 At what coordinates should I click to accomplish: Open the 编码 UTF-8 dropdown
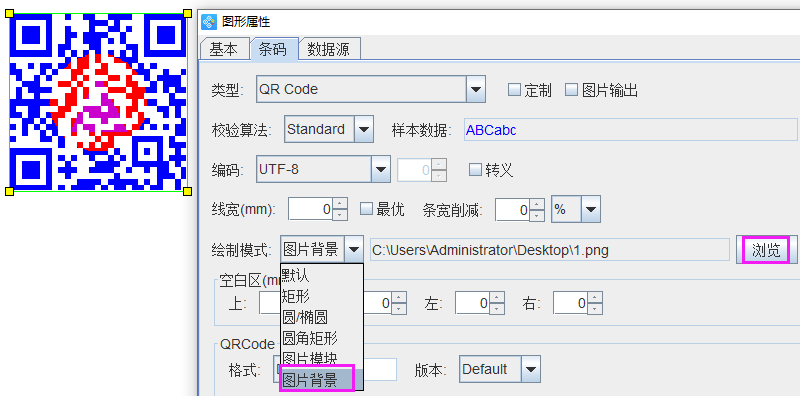[381, 169]
